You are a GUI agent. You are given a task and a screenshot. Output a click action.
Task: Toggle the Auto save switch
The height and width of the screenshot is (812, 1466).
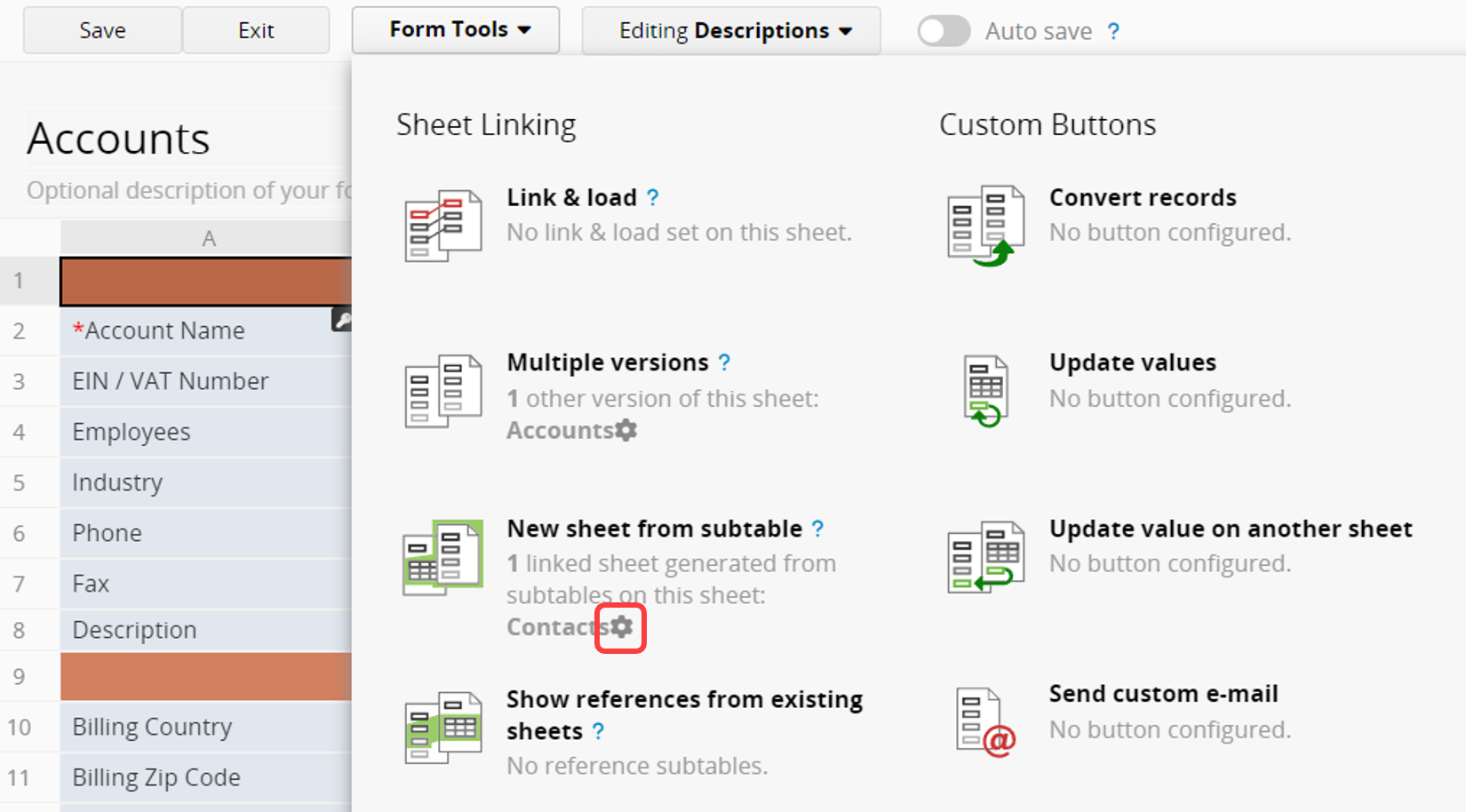[x=944, y=31]
